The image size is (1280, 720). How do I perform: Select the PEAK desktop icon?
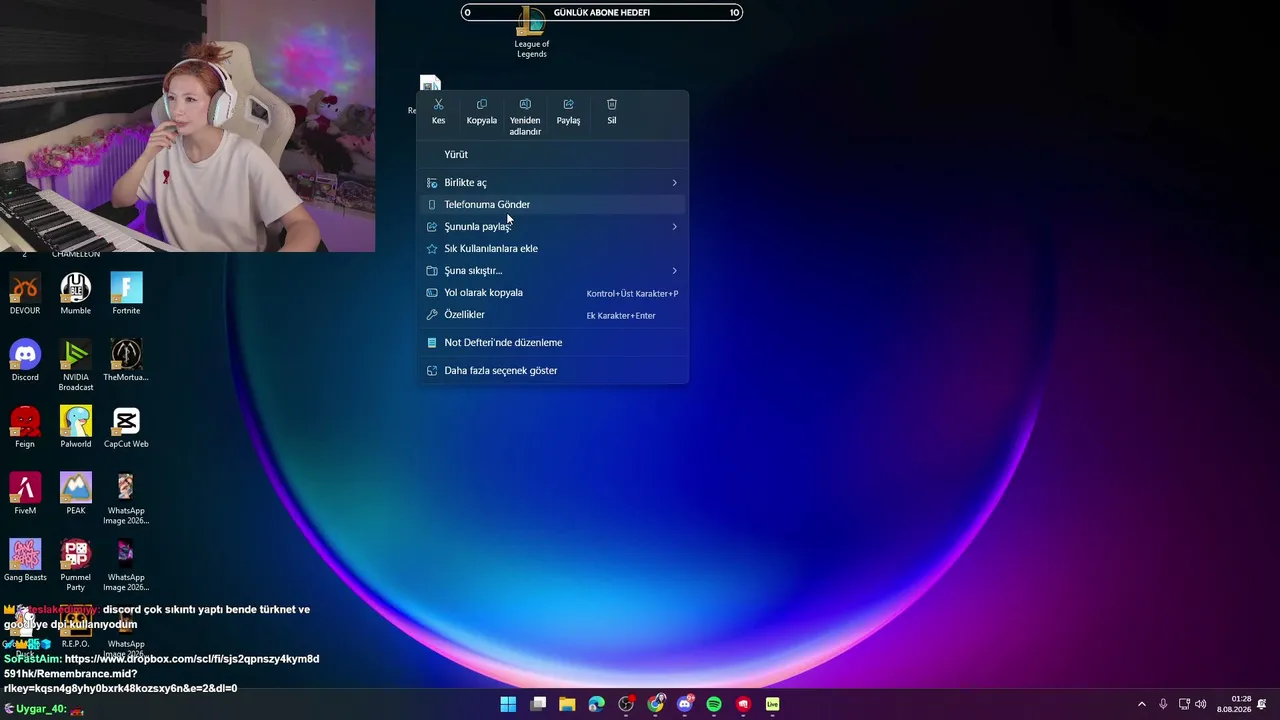(x=76, y=494)
